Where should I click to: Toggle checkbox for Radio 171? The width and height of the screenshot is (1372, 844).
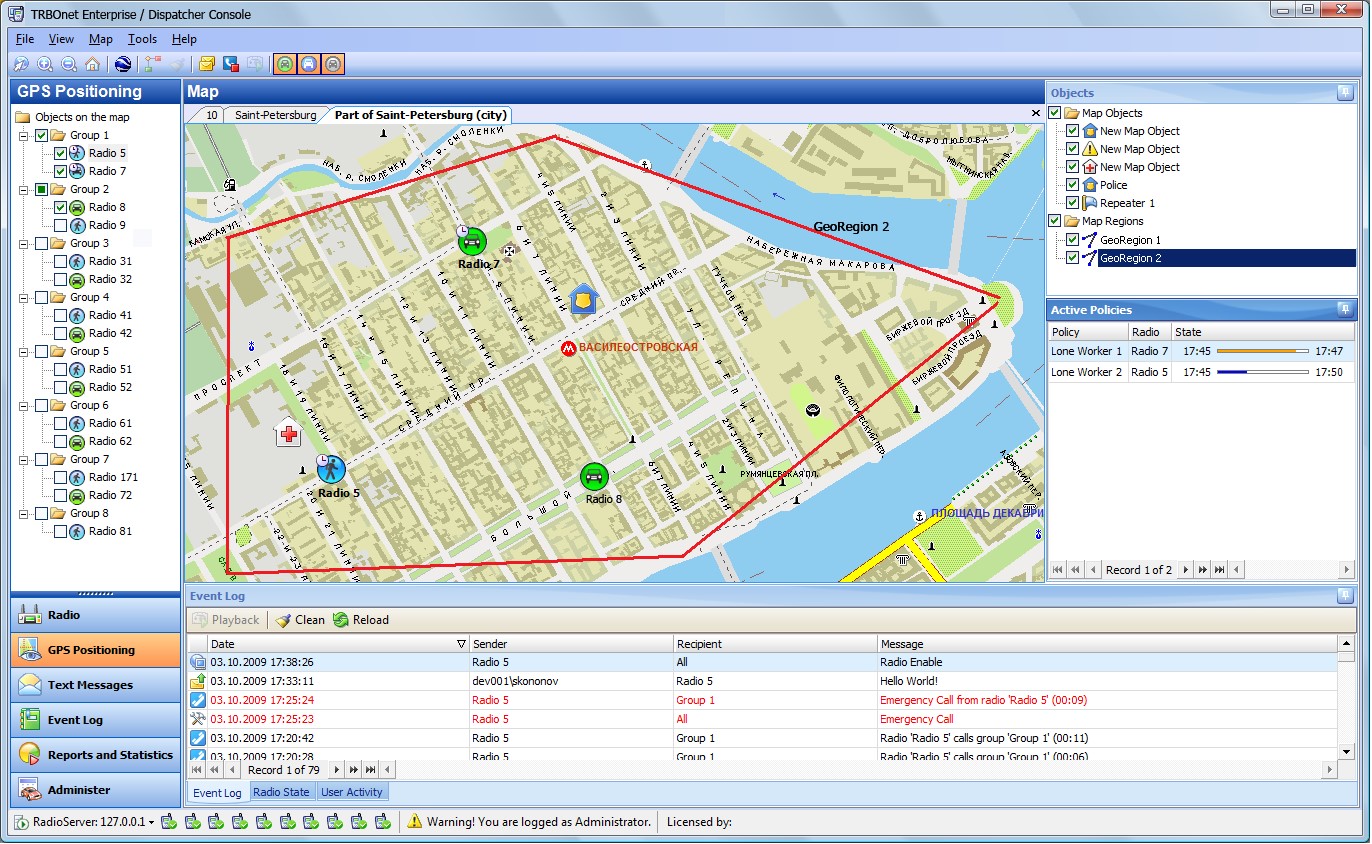pyautogui.click(x=61, y=478)
